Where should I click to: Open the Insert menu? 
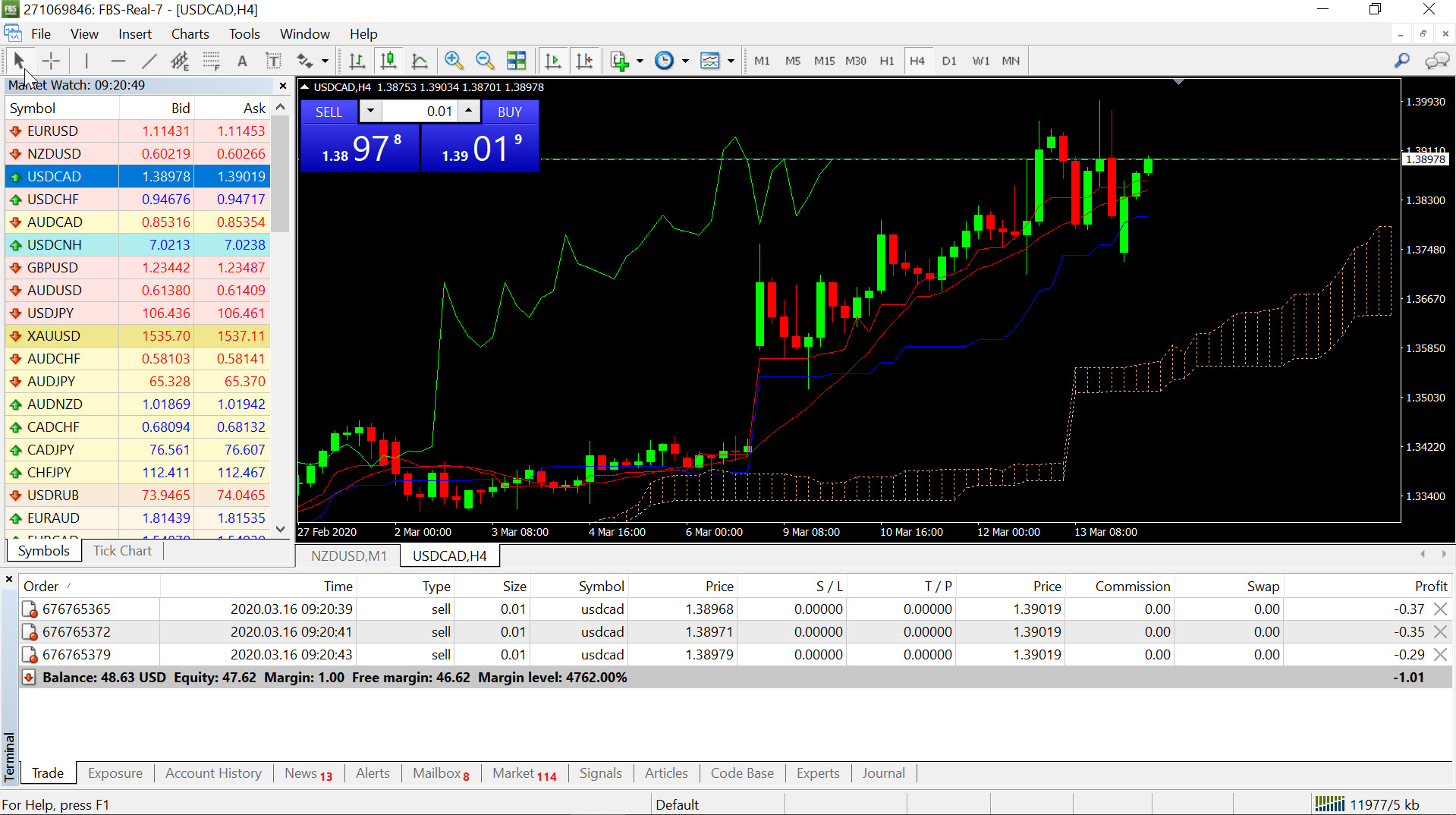pos(135,34)
